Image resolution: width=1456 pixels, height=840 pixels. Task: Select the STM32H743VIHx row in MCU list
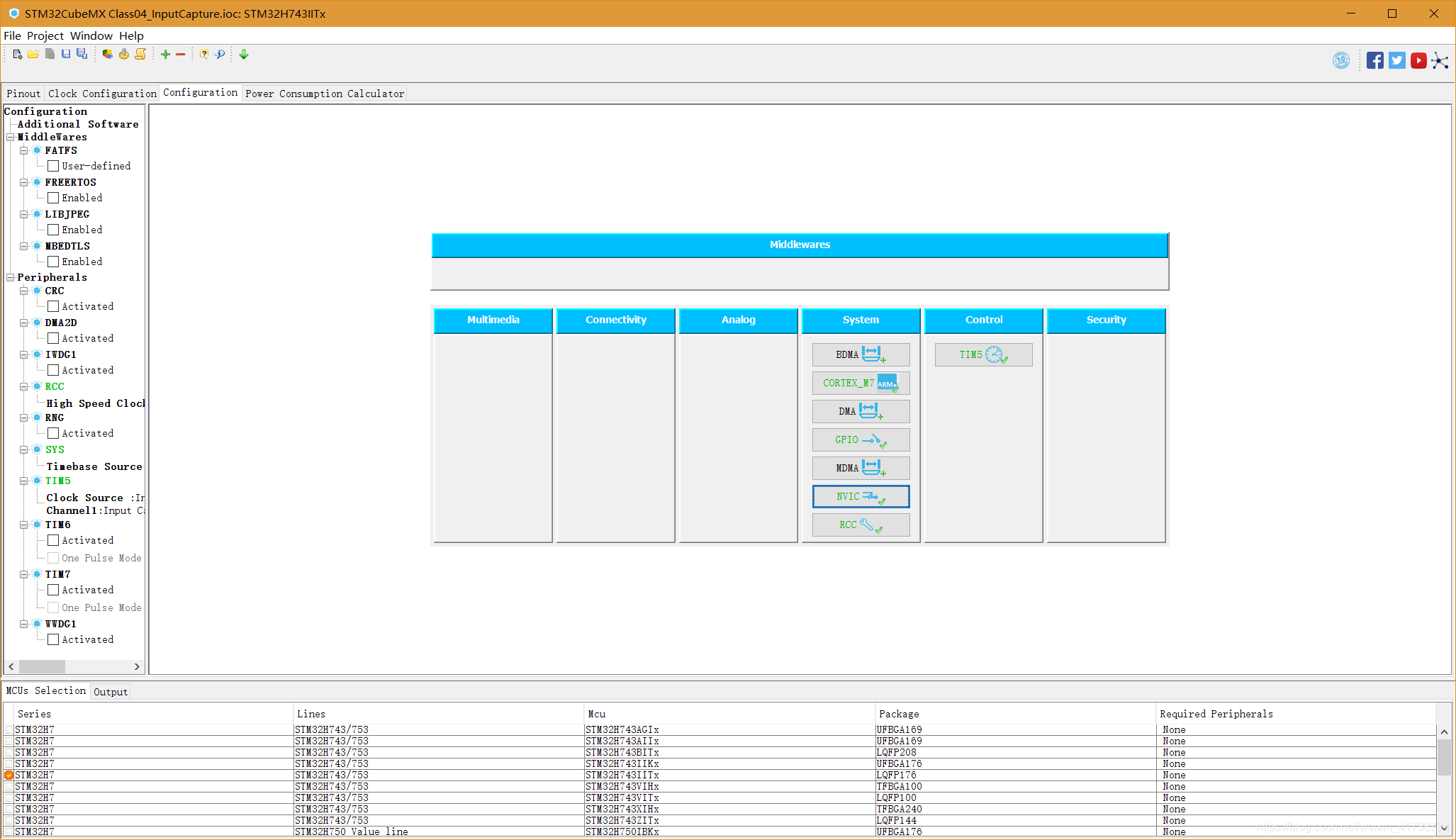pos(719,786)
